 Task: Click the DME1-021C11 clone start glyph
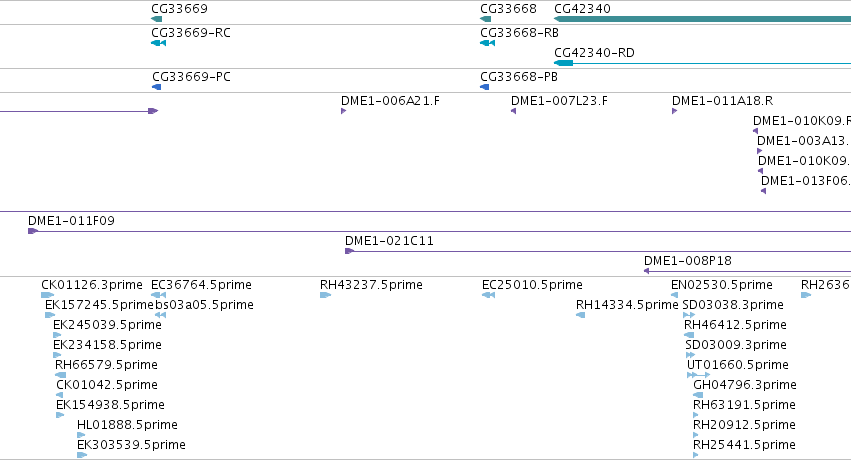coord(350,251)
